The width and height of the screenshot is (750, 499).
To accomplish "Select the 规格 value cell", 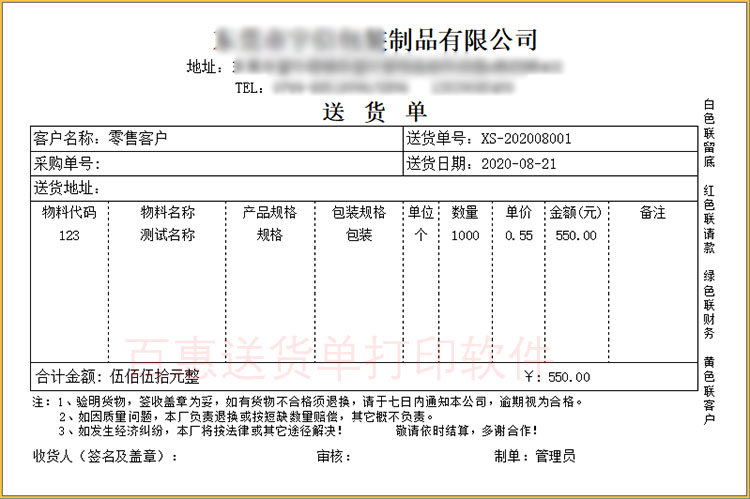I will coord(270,235).
